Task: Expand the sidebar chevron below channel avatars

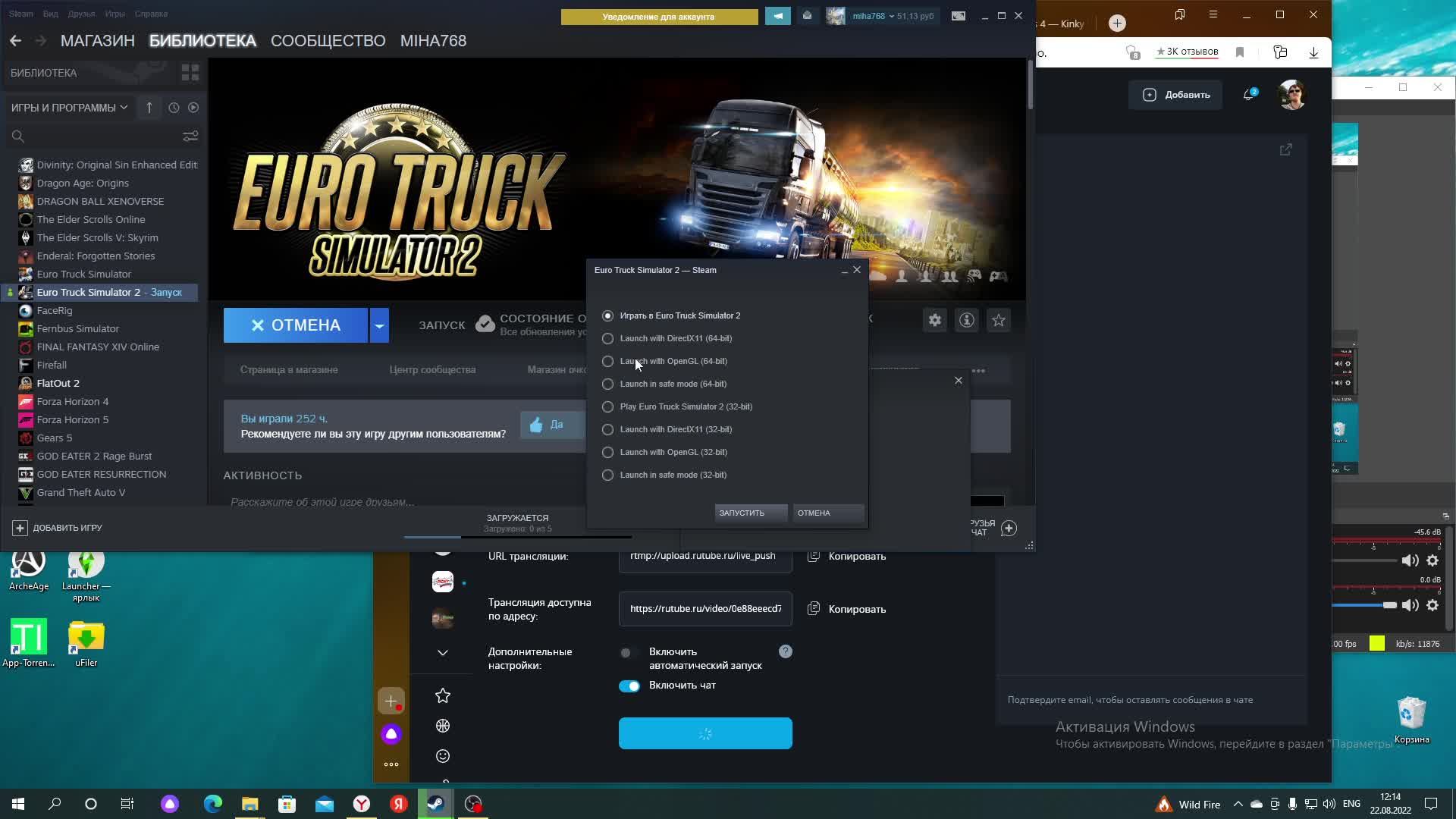Action: [x=443, y=653]
